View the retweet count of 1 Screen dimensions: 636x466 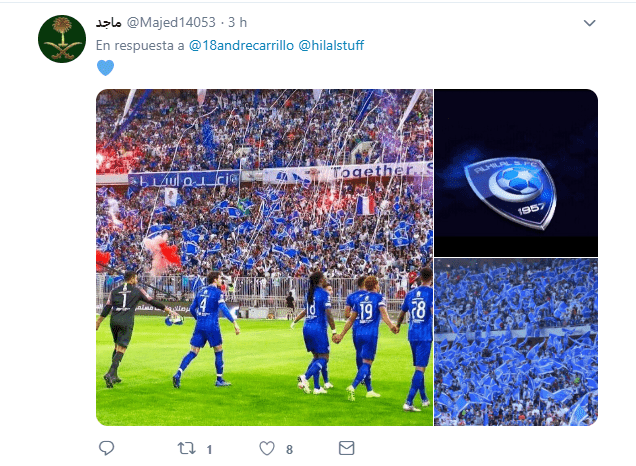point(209,449)
